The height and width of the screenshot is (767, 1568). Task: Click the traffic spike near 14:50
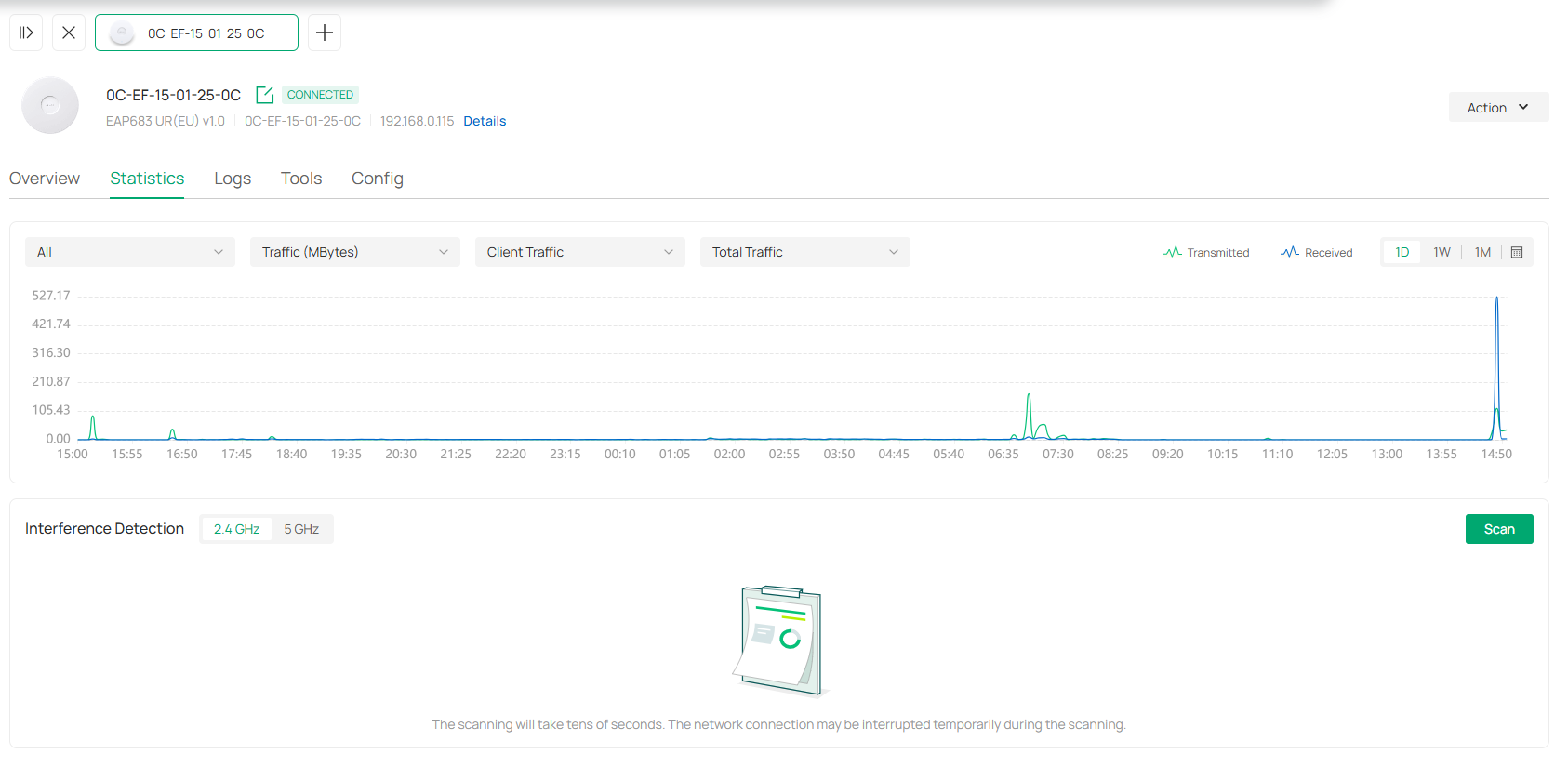pyautogui.click(x=1496, y=367)
